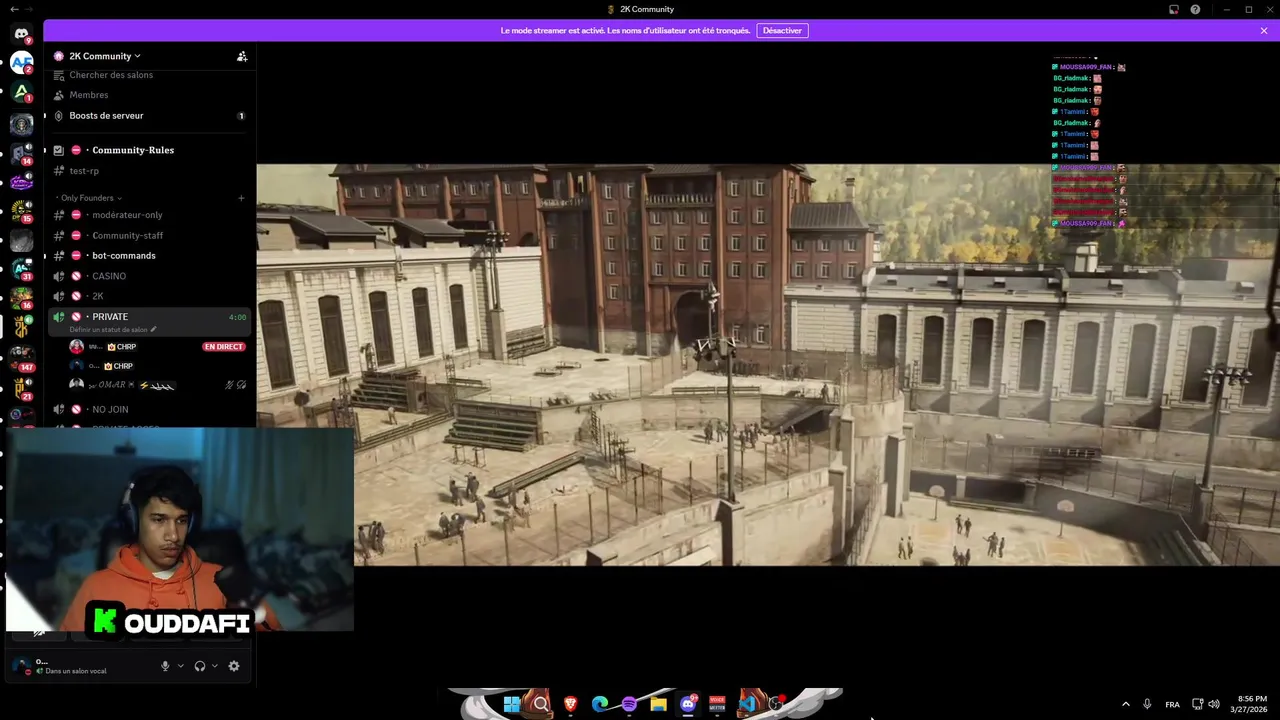Open the Community-Rules channel
This screenshot has width=1280, height=720.
click(148, 150)
